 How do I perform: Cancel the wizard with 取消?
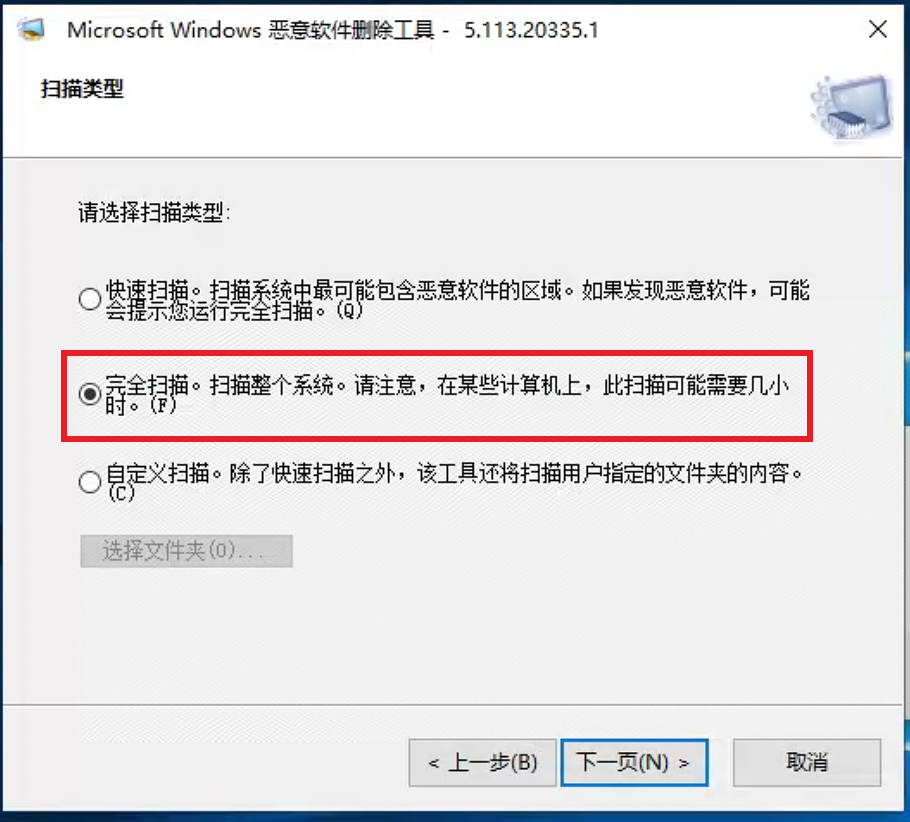(807, 762)
